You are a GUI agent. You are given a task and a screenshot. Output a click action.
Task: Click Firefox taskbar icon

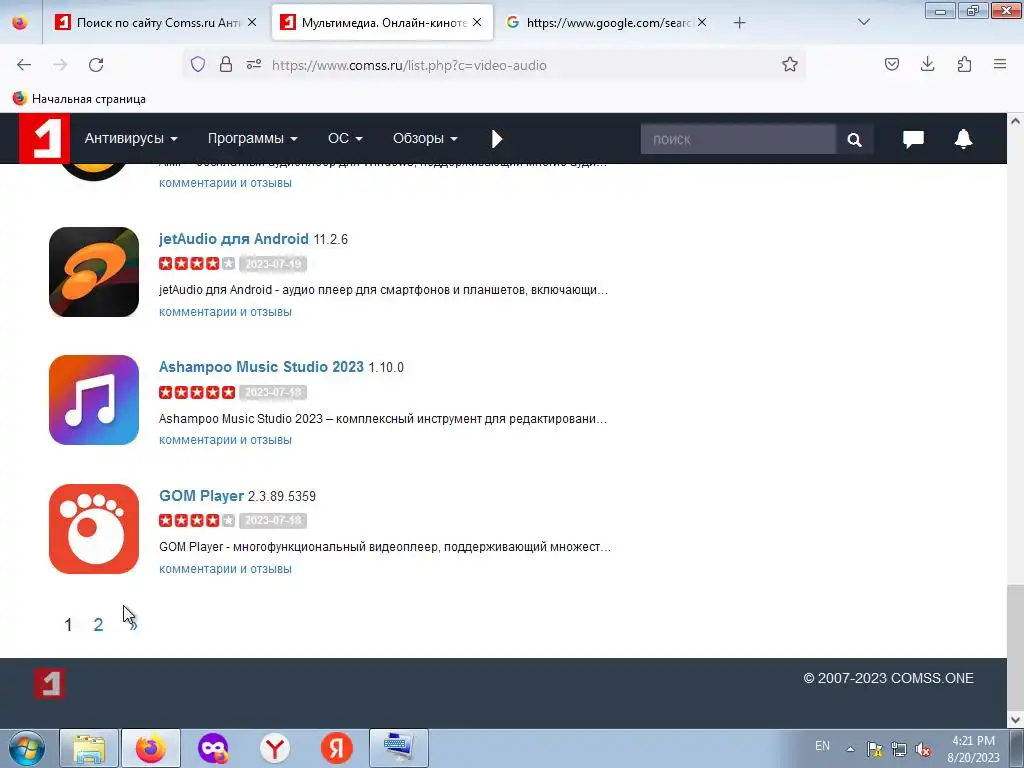[x=151, y=748]
